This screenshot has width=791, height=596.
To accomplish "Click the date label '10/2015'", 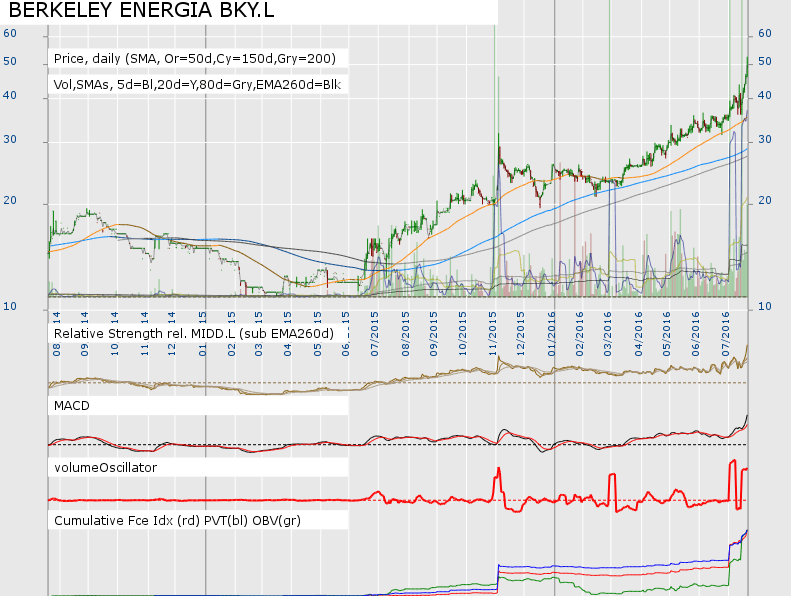I will click(x=463, y=334).
